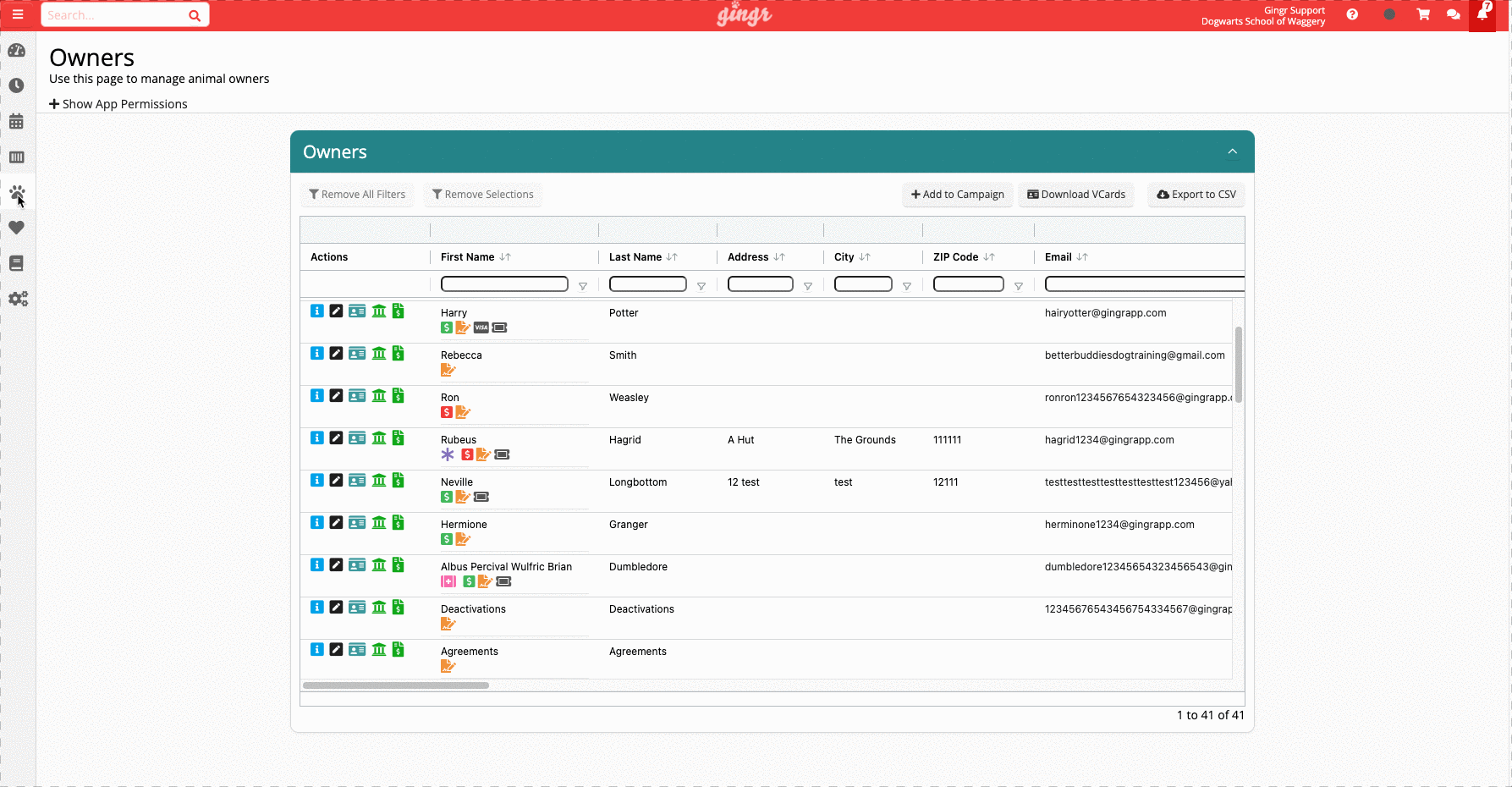1512x787 pixels.
Task: Click the pink medical icon under Albus
Action: (x=448, y=581)
